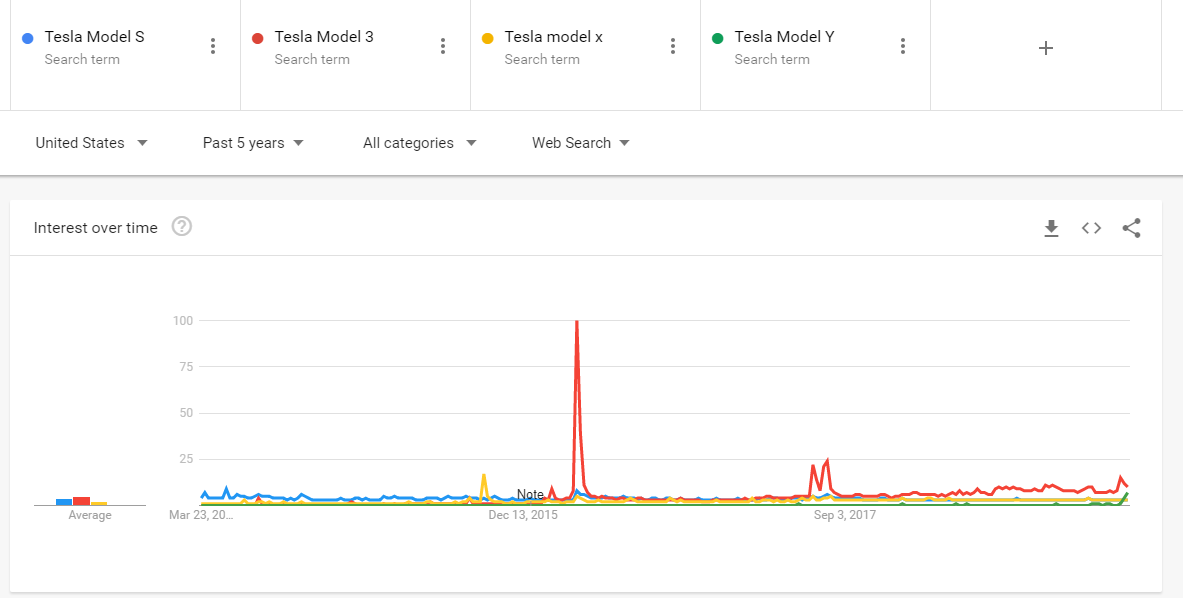Expand the United States region dropdown
The image size is (1183, 598).
91,143
